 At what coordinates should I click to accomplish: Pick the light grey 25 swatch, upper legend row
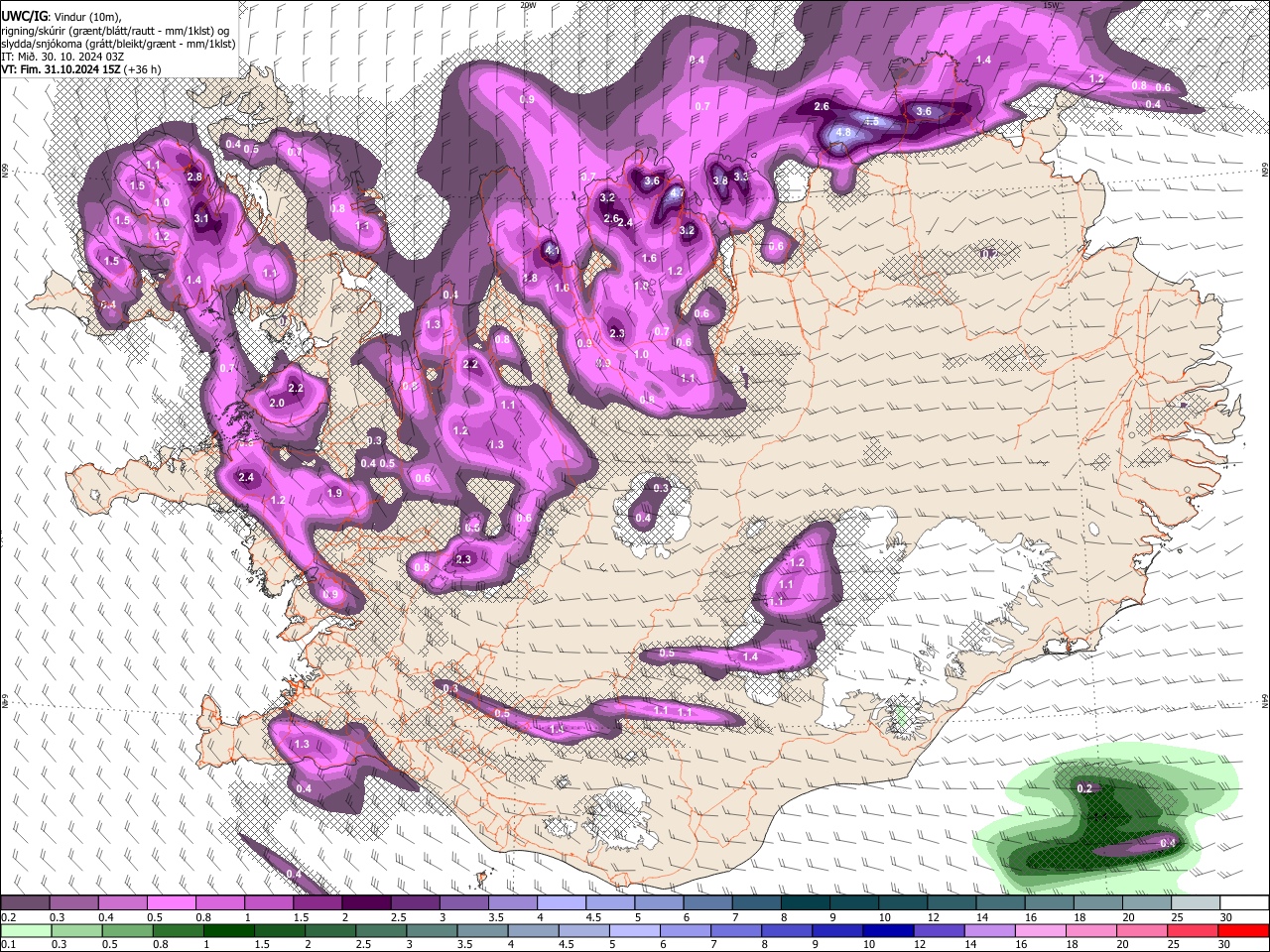1196,903
